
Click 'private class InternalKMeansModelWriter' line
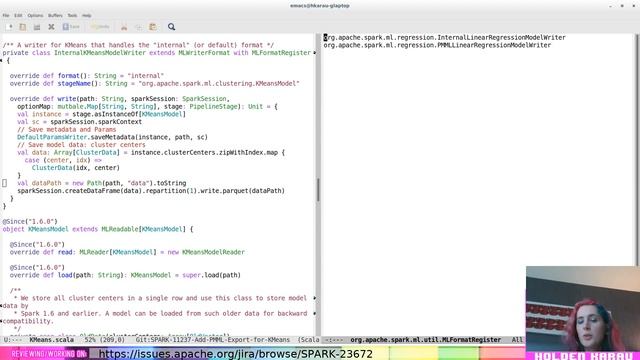(157, 53)
